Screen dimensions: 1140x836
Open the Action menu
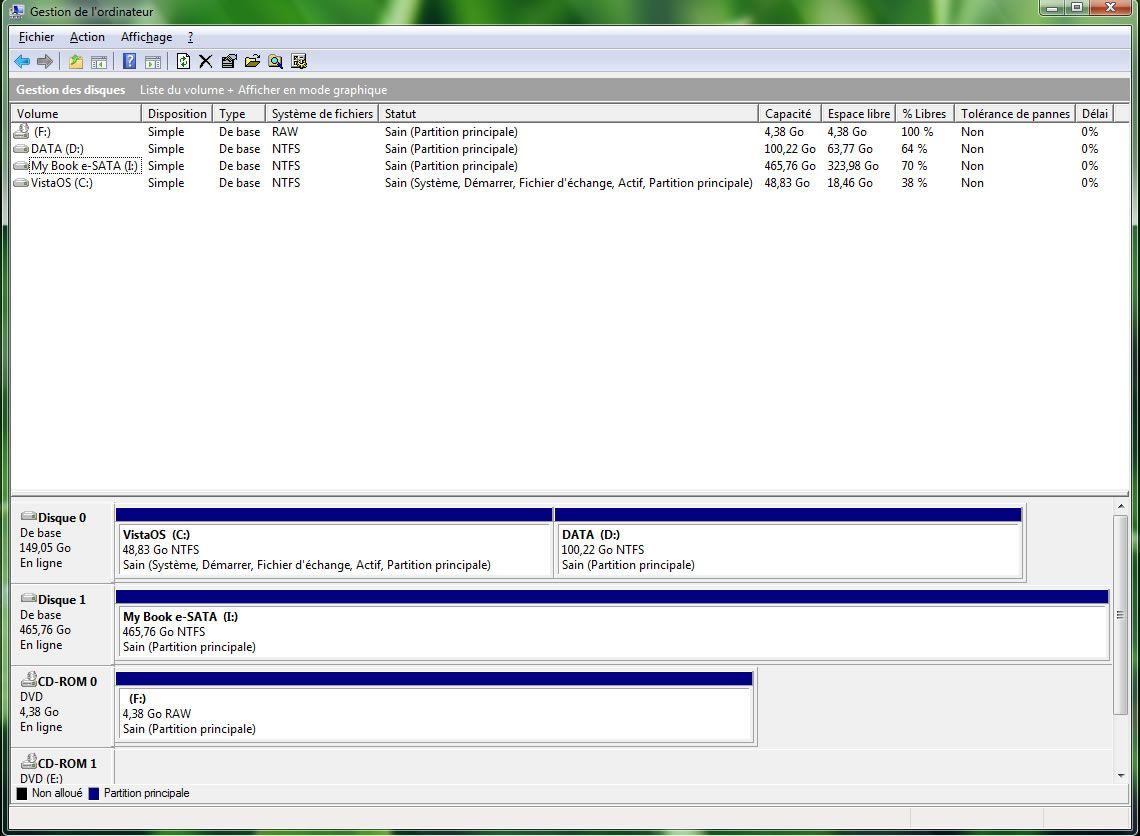[x=87, y=37]
